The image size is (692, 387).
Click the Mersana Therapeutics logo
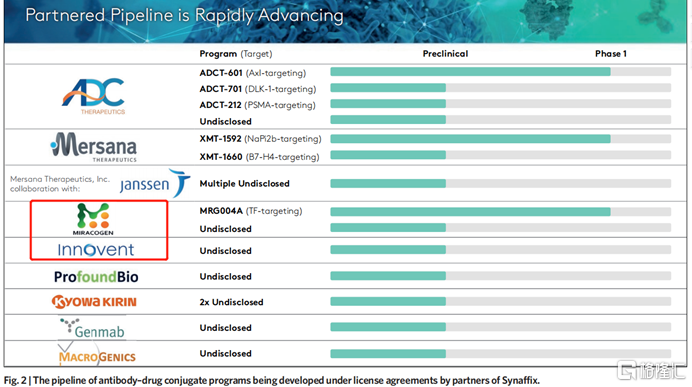point(94,147)
